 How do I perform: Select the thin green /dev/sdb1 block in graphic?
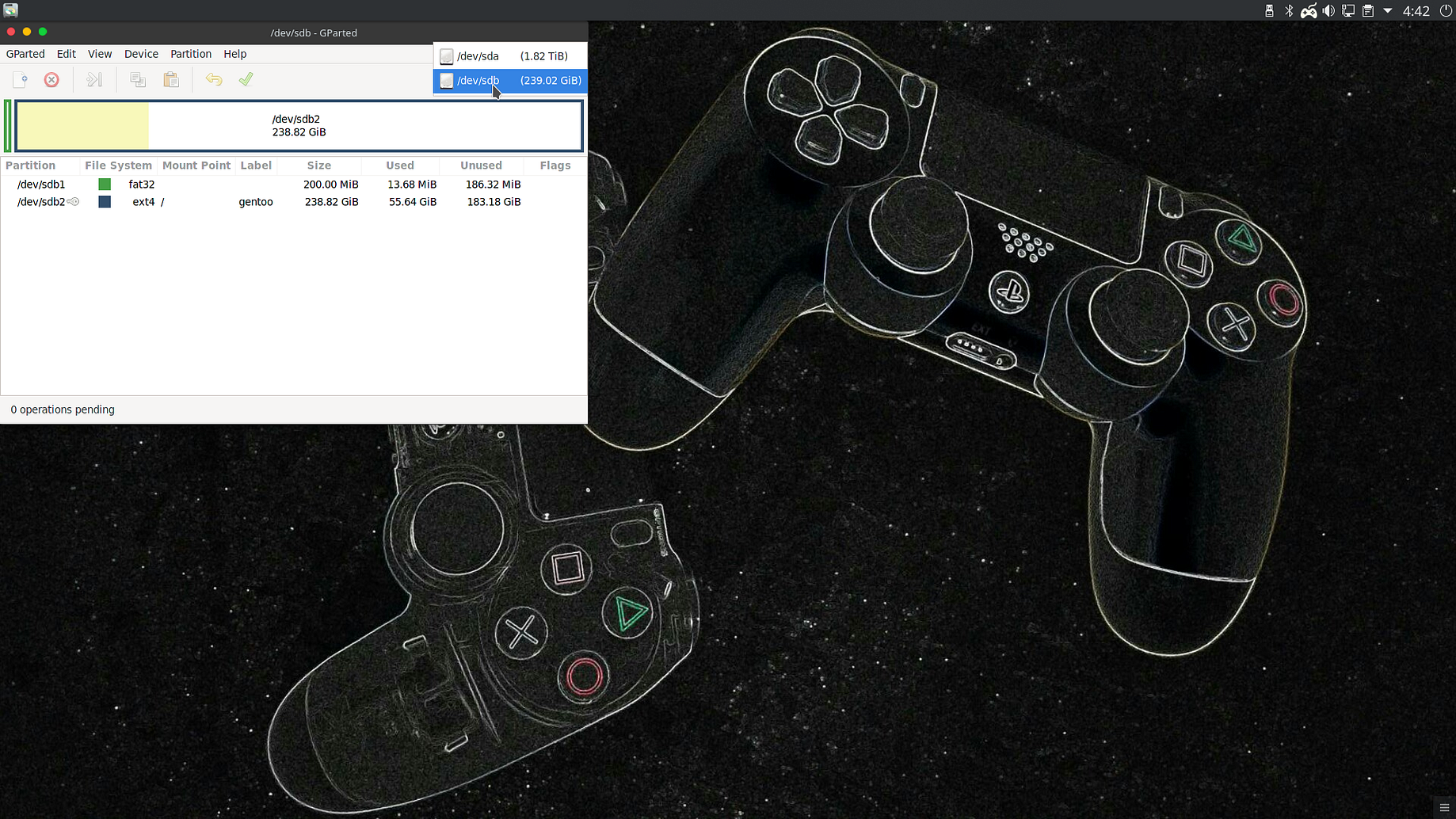coord(8,126)
